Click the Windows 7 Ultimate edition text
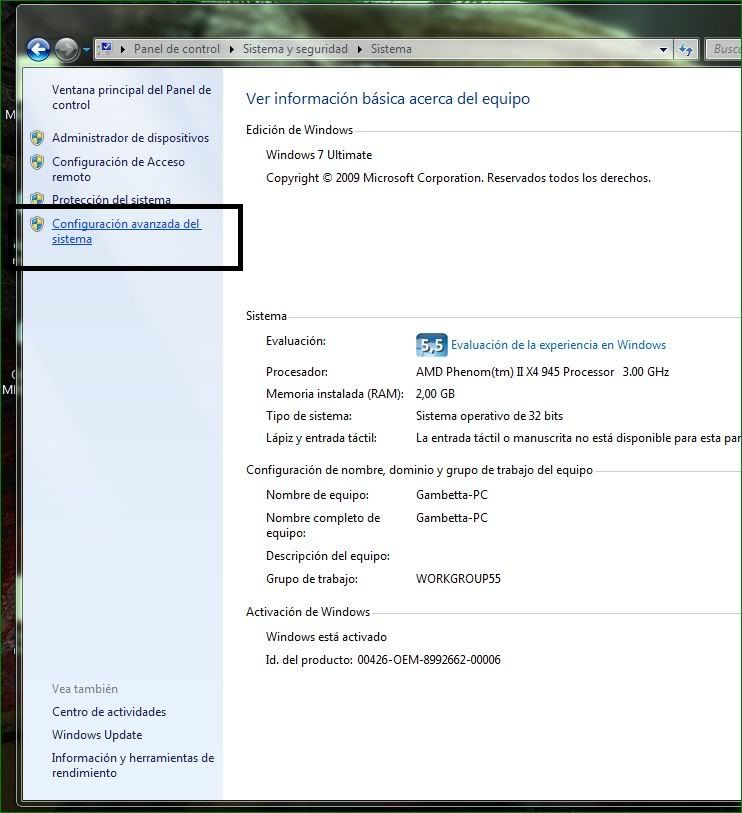Image resolution: width=742 pixels, height=813 pixels. [319, 155]
